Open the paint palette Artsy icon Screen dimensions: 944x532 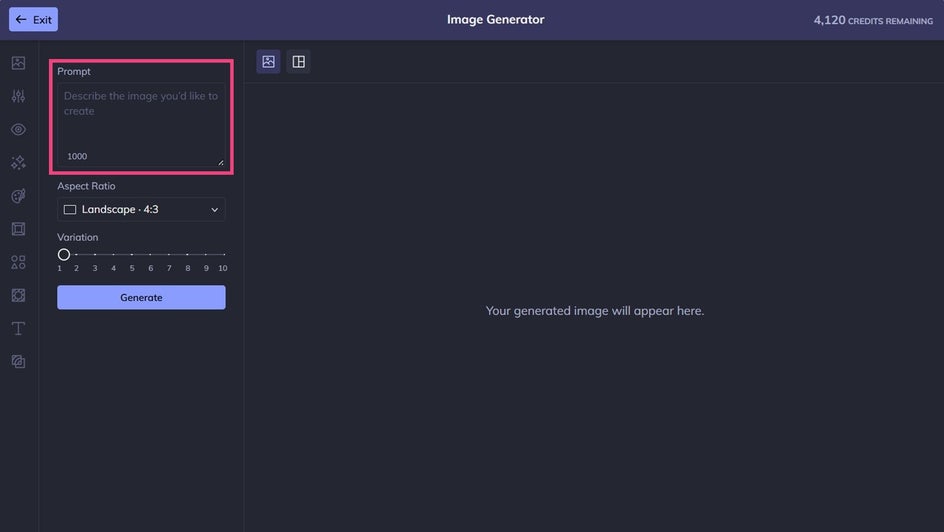click(18, 196)
